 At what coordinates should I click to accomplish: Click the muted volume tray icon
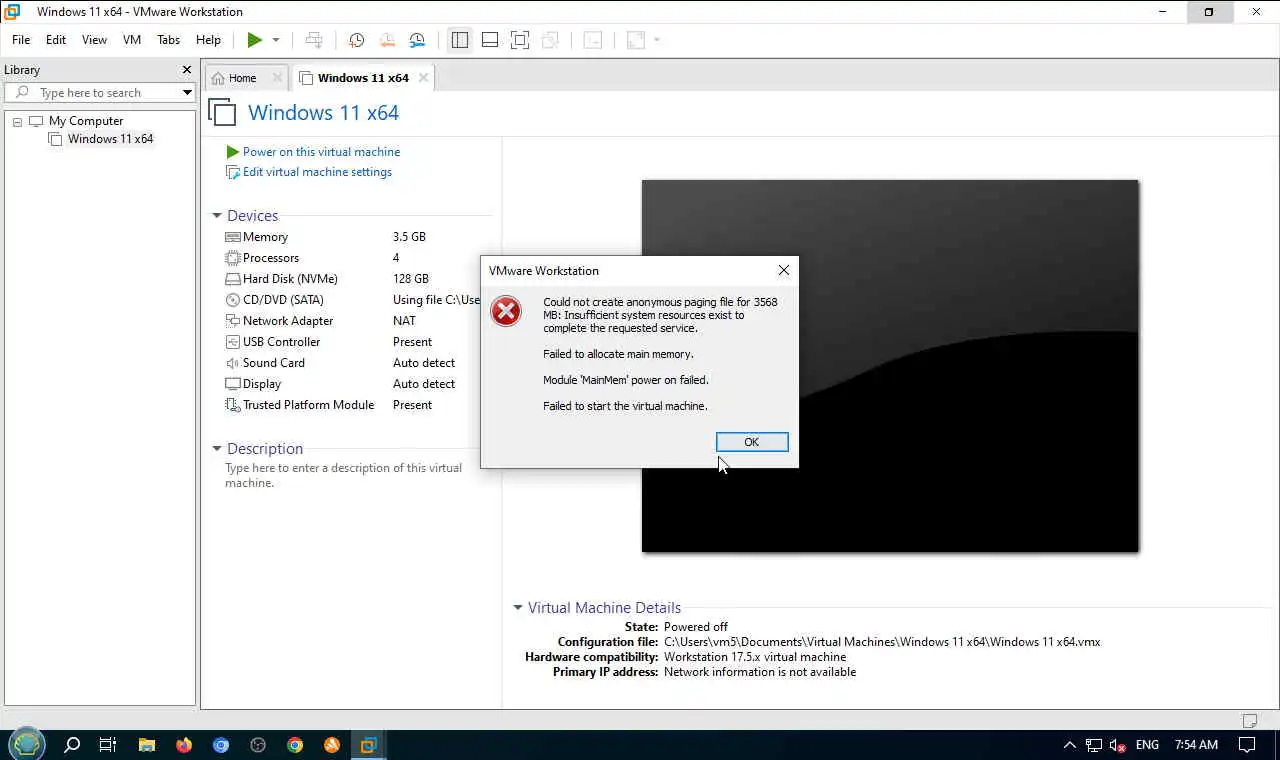[x=1118, y=745]
